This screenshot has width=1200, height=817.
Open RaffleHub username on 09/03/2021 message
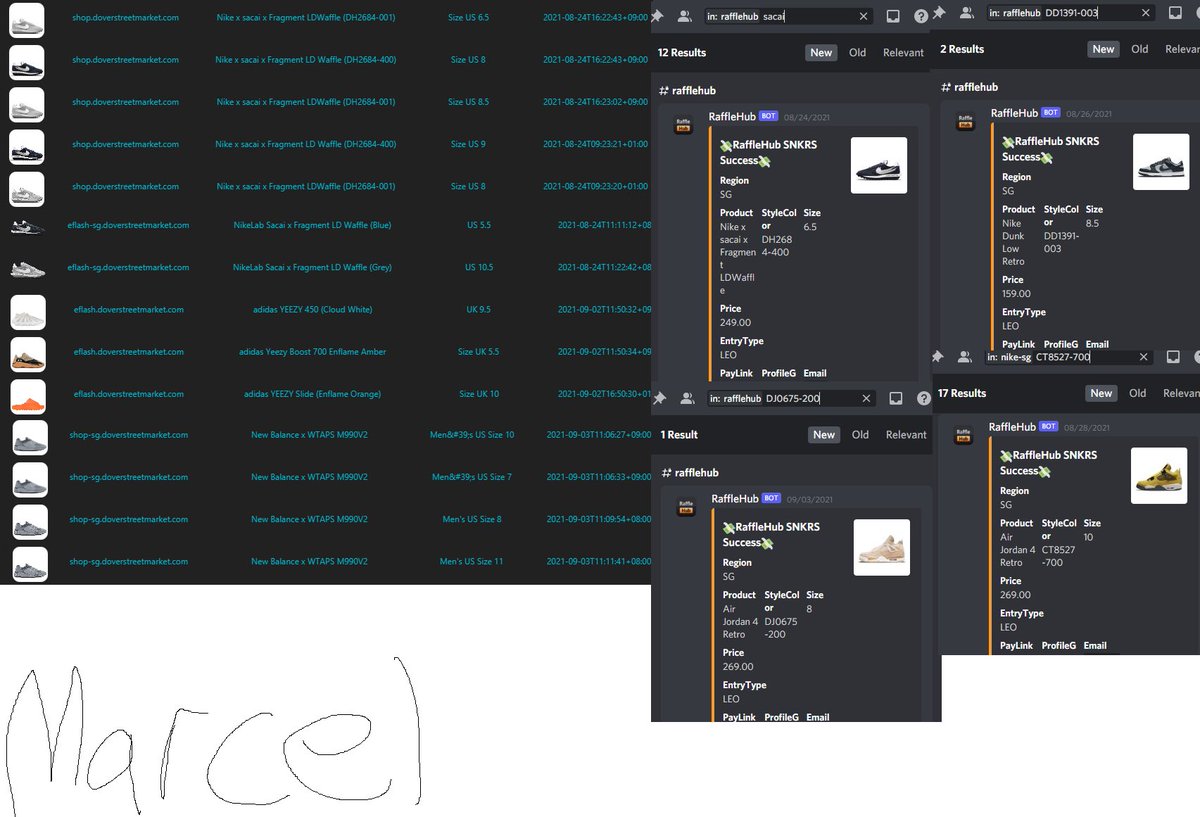735,498
